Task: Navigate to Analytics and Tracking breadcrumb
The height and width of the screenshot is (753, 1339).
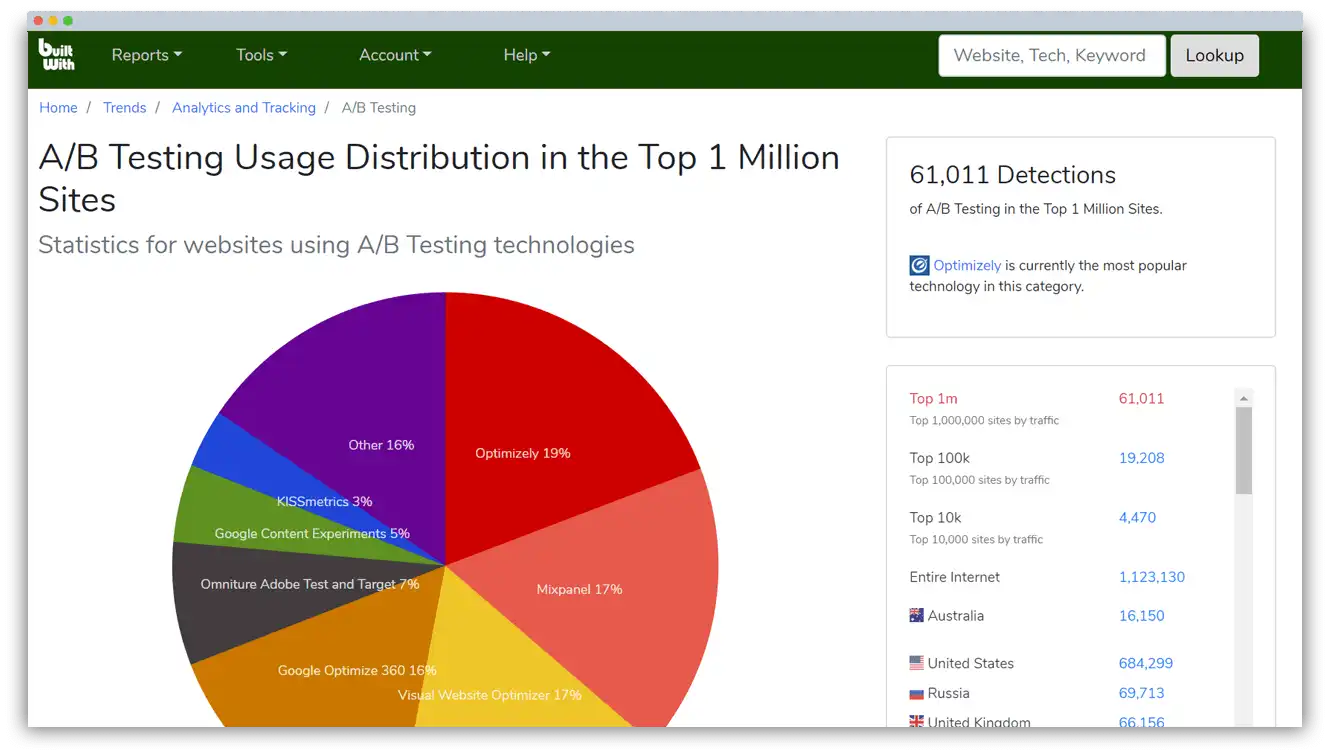Action: [243, 108]
